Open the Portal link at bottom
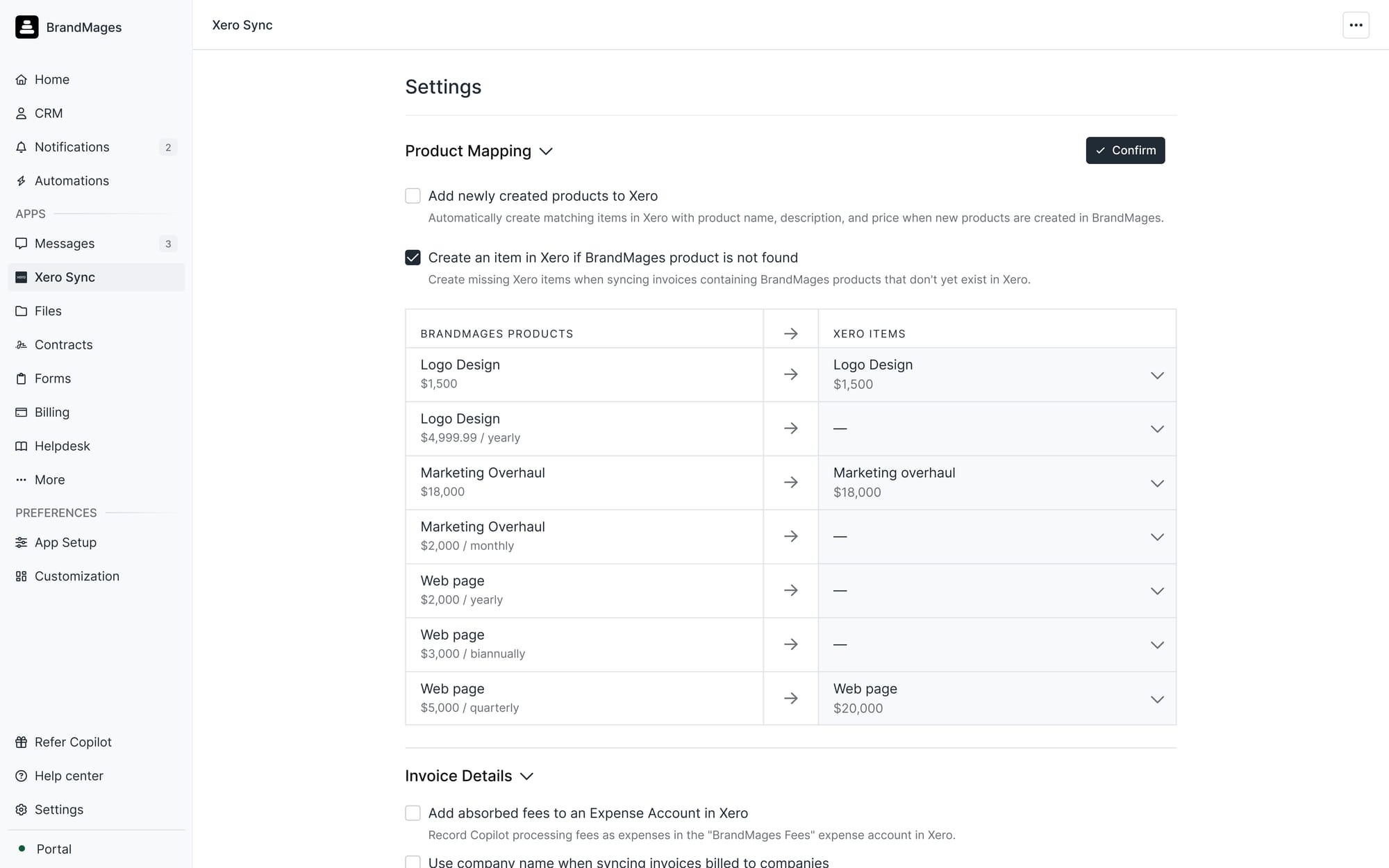Image resolution: width=1389 pixels, height=868 pixels. pyautogui.click(x=53, y=849)
